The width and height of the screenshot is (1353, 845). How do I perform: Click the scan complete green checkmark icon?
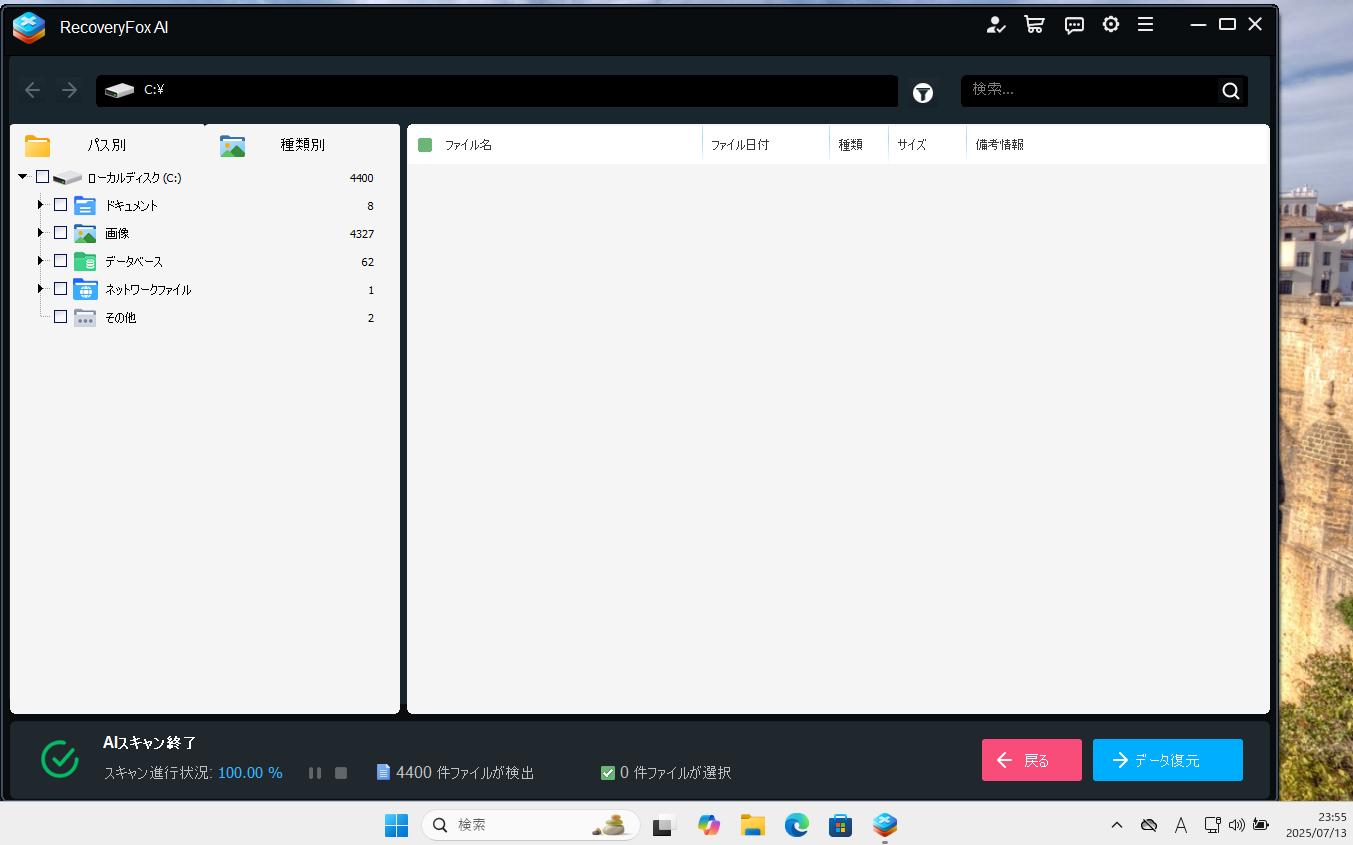click(x=60, y=759)
